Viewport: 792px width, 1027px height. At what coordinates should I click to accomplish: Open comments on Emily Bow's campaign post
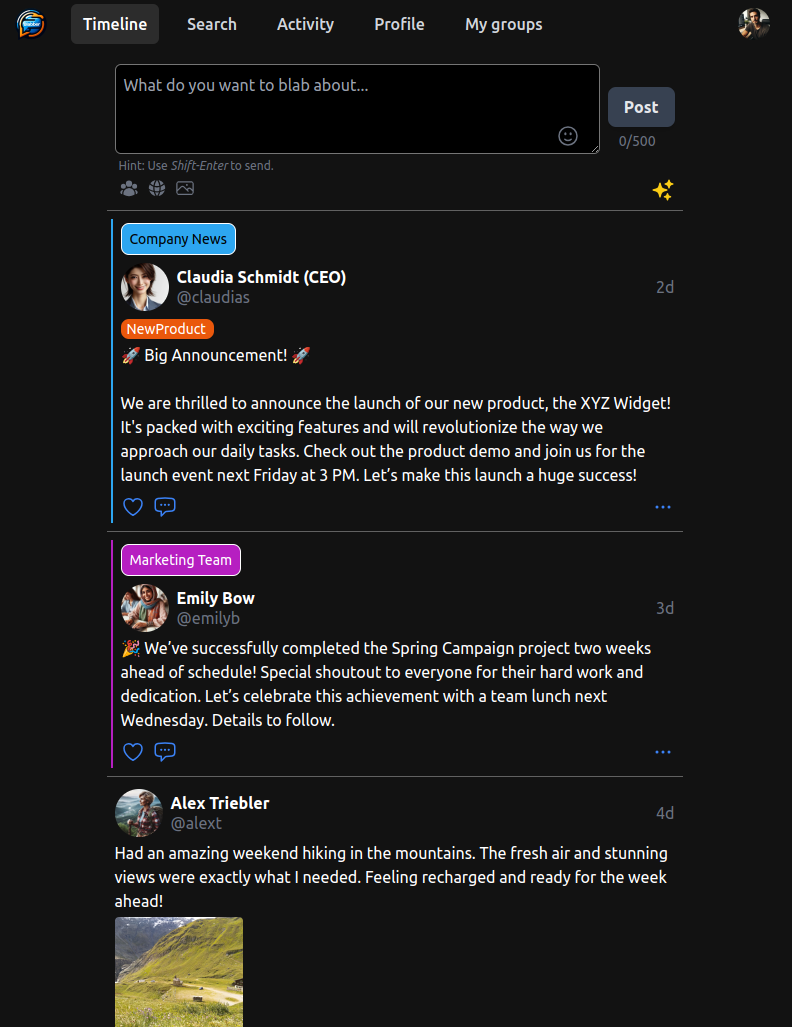[x=164, y=752]
